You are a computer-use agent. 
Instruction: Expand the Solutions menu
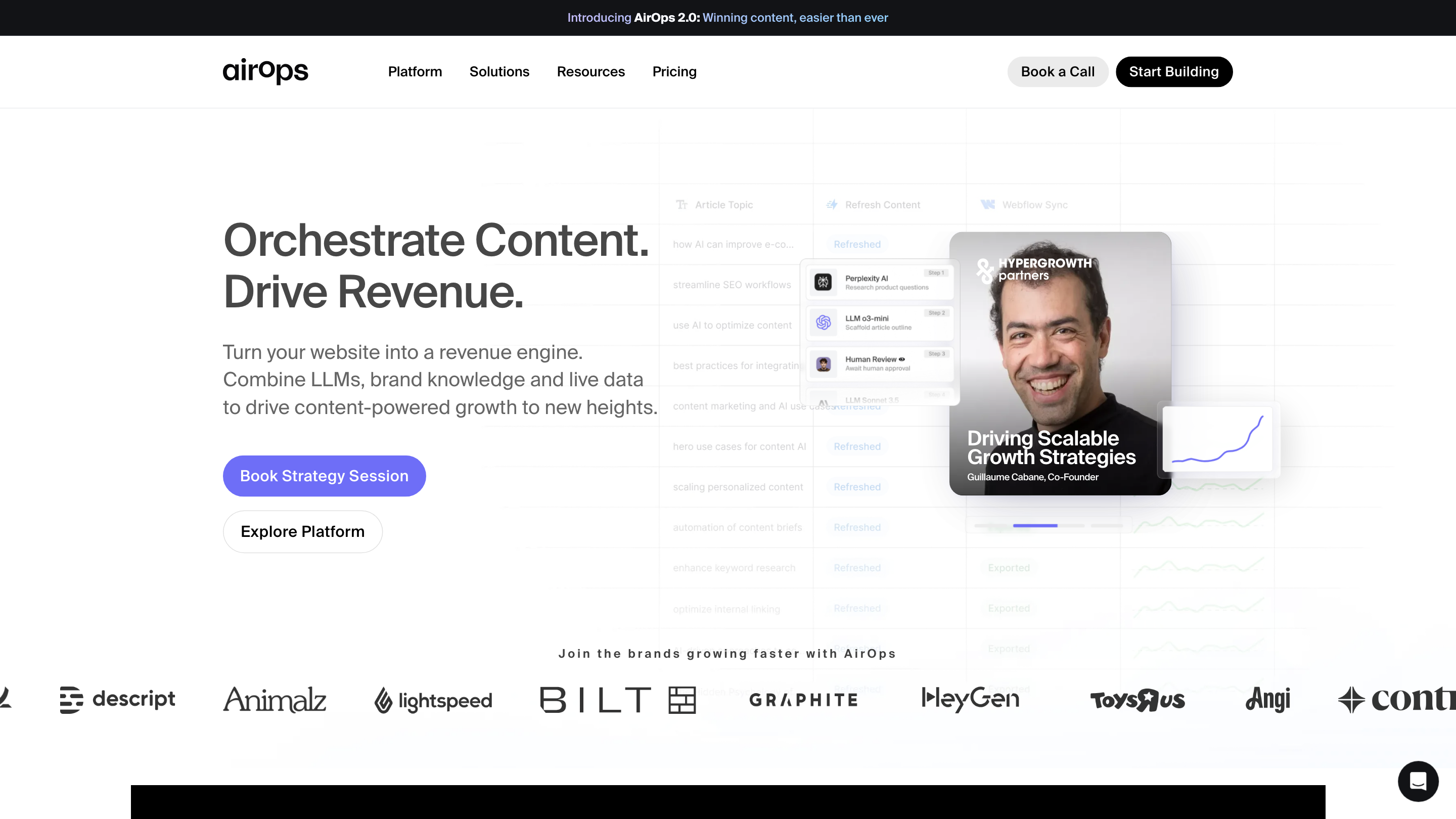499,72
